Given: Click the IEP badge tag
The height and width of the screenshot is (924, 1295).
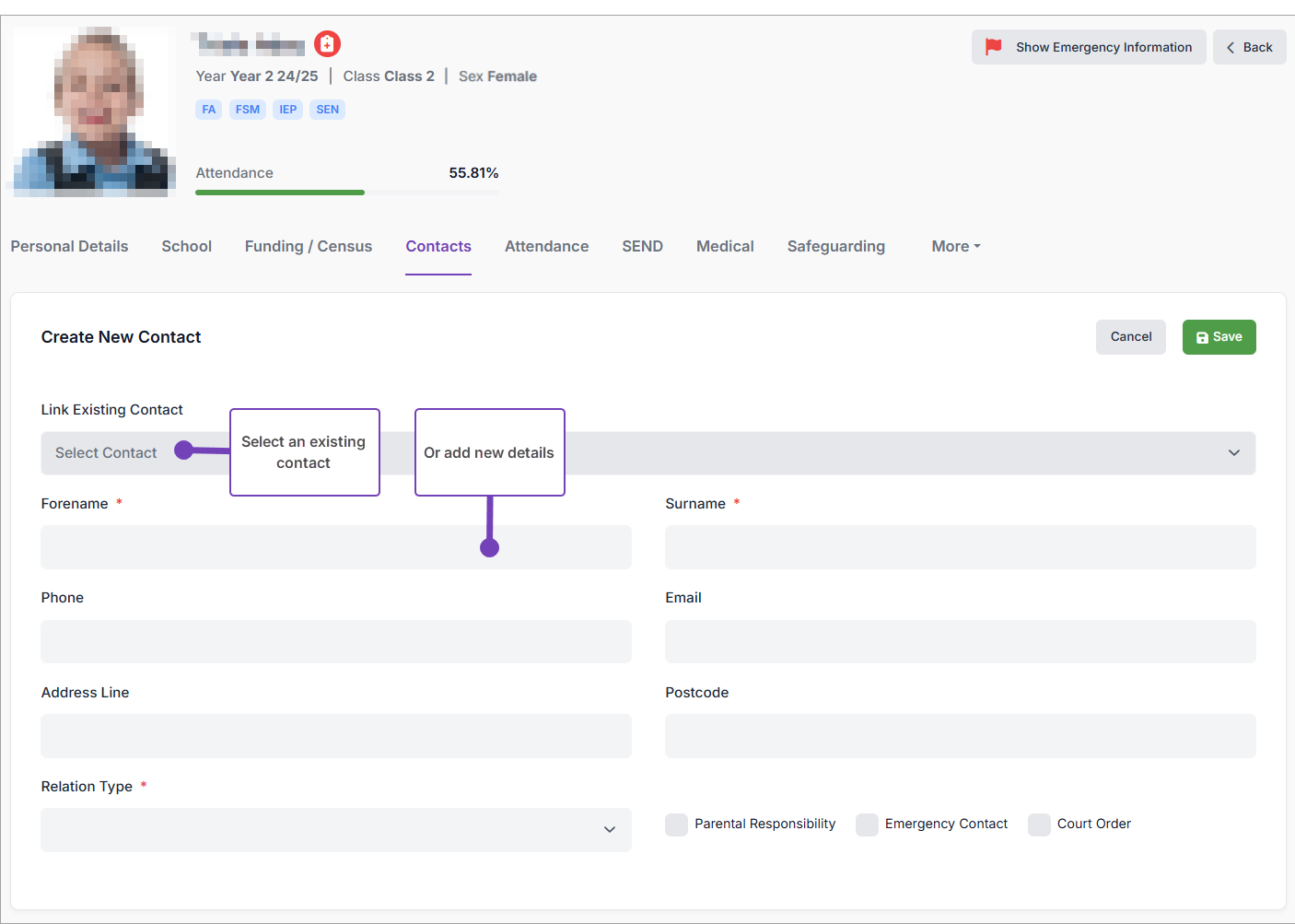Looking at the screenshot, I should pos(288,110).
